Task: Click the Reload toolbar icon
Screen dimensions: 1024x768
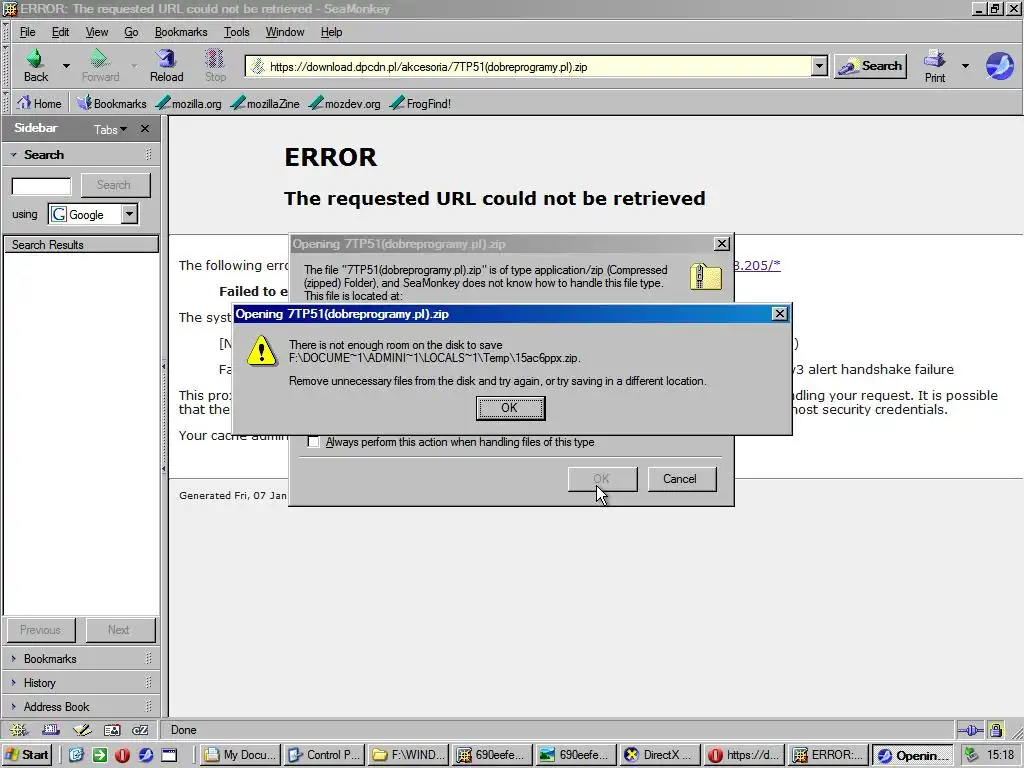Action: (x=167, y=58)
